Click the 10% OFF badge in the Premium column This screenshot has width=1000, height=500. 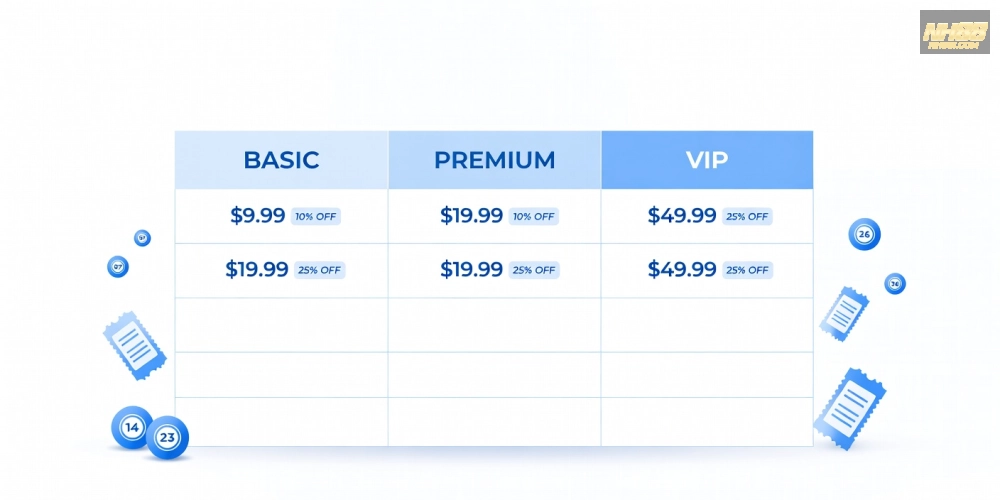tap(533, 217)
